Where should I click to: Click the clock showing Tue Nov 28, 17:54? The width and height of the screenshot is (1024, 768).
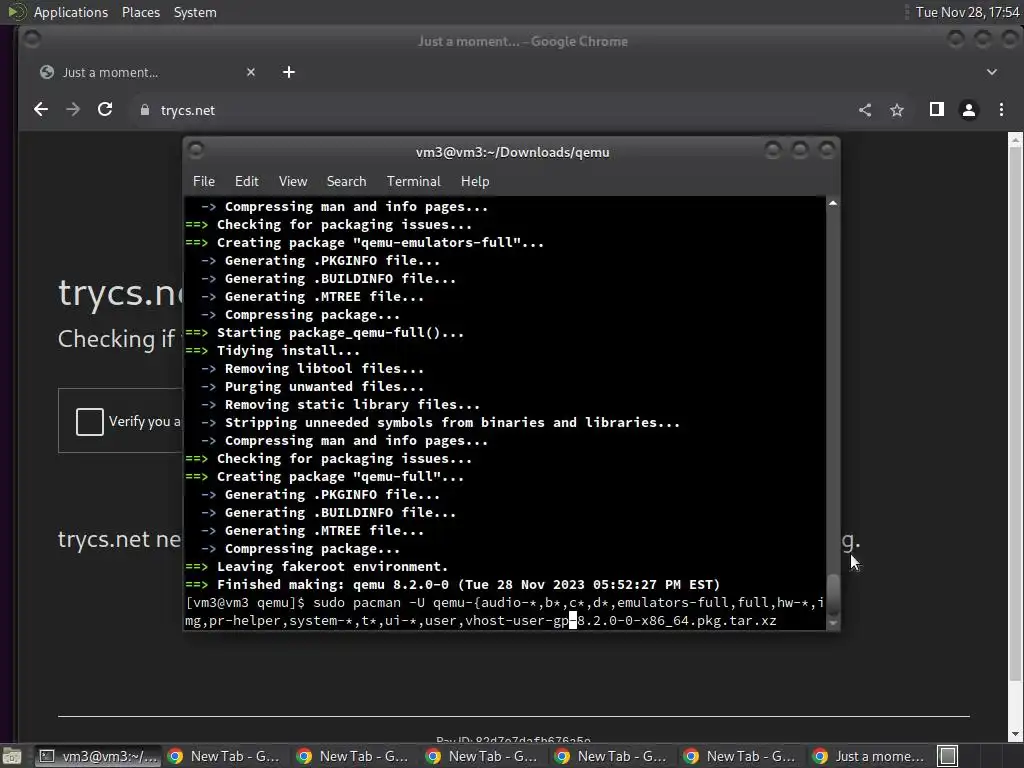point(967,12)
